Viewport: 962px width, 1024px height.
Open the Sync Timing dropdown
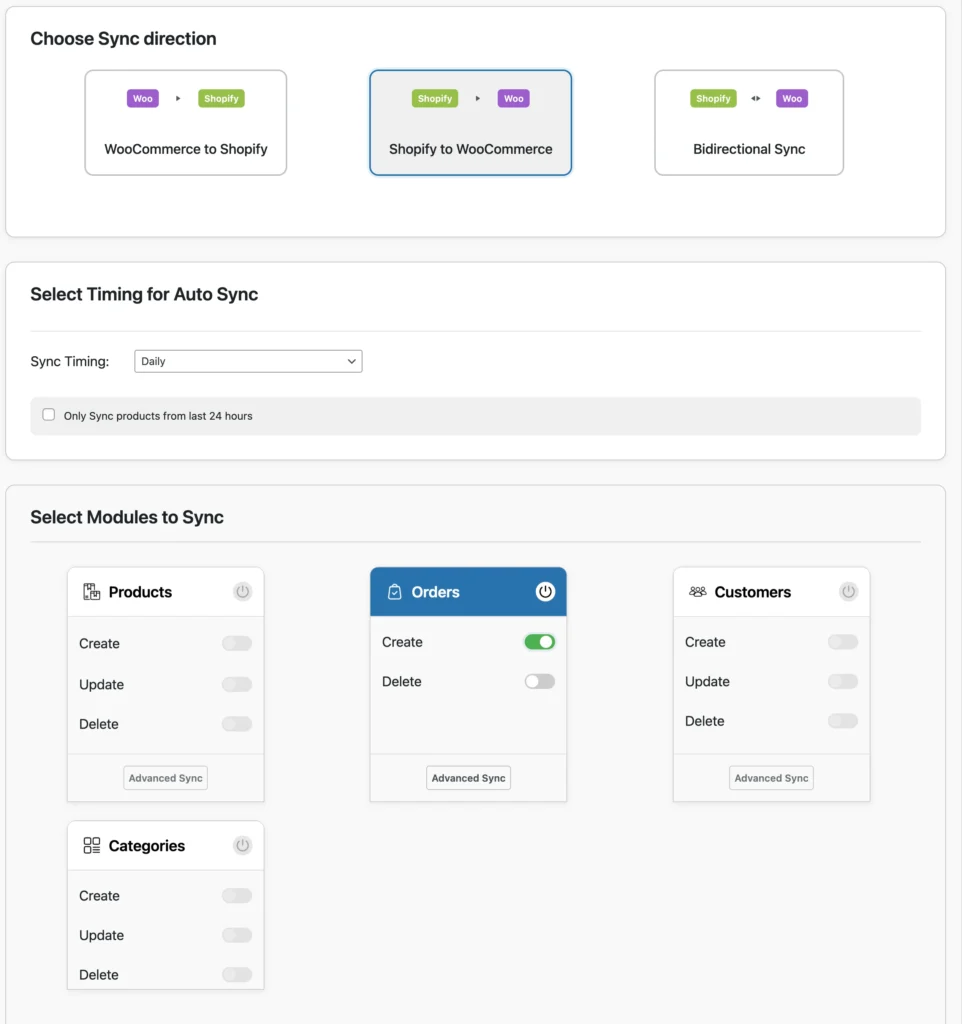coord(248,361)
